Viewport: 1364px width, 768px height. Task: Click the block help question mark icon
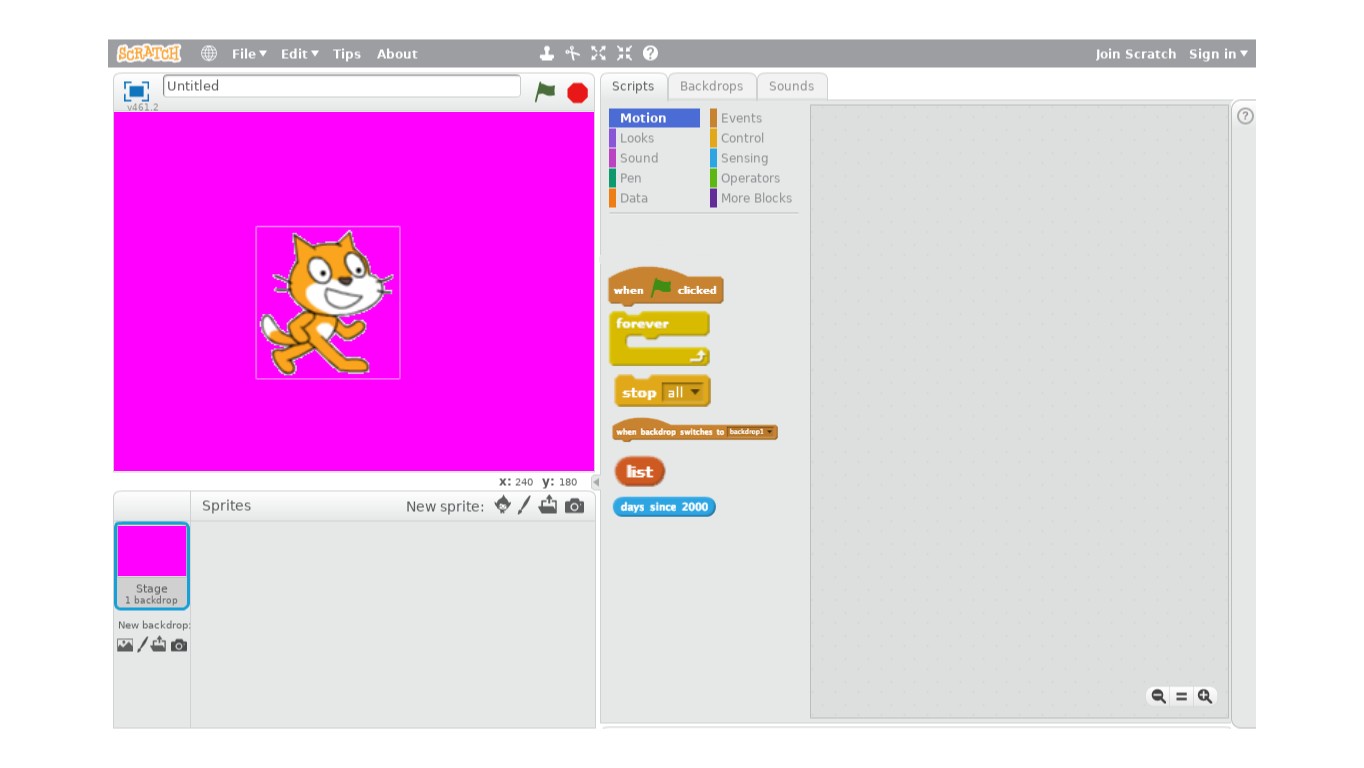click(x=650, y=54)
